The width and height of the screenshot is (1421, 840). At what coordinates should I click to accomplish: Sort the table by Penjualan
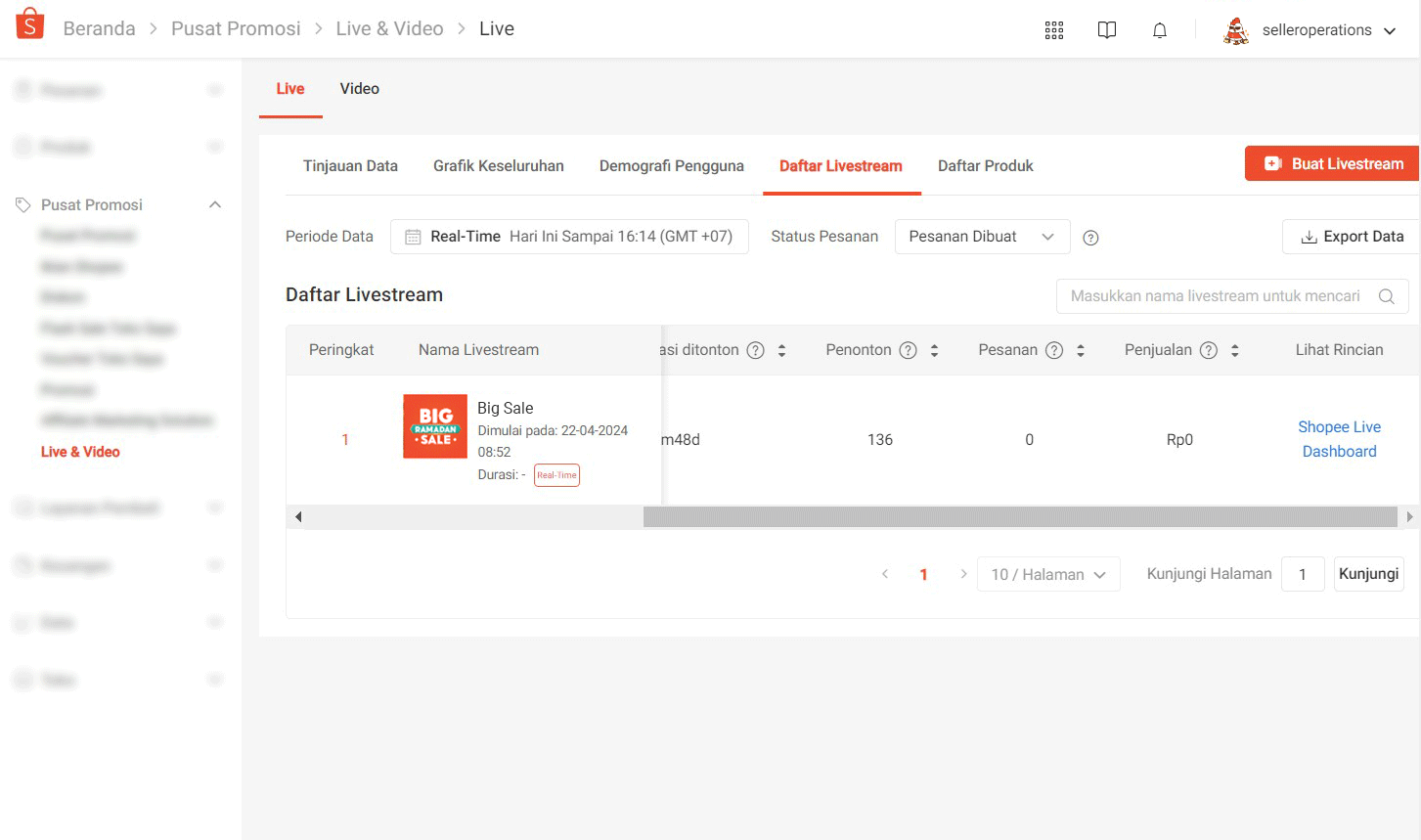pyautogui.click(x=1235, y=350)
